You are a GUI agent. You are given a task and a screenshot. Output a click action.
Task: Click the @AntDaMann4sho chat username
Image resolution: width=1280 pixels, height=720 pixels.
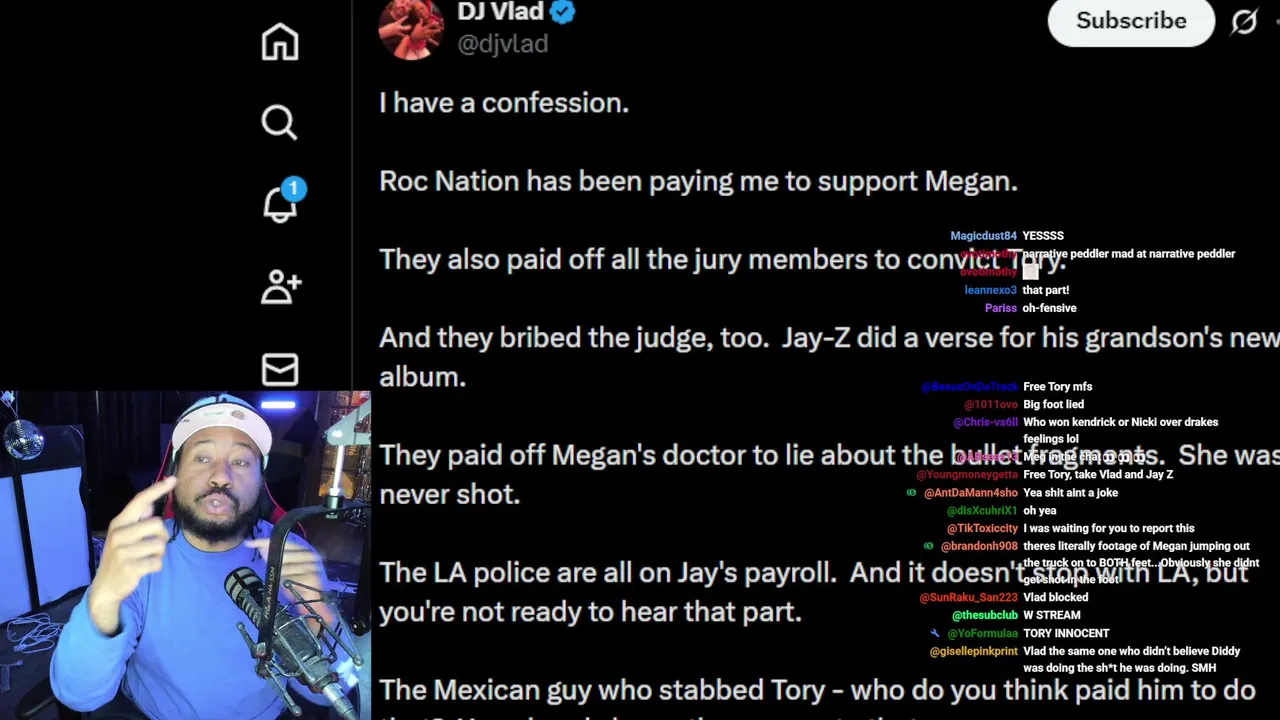970,493
